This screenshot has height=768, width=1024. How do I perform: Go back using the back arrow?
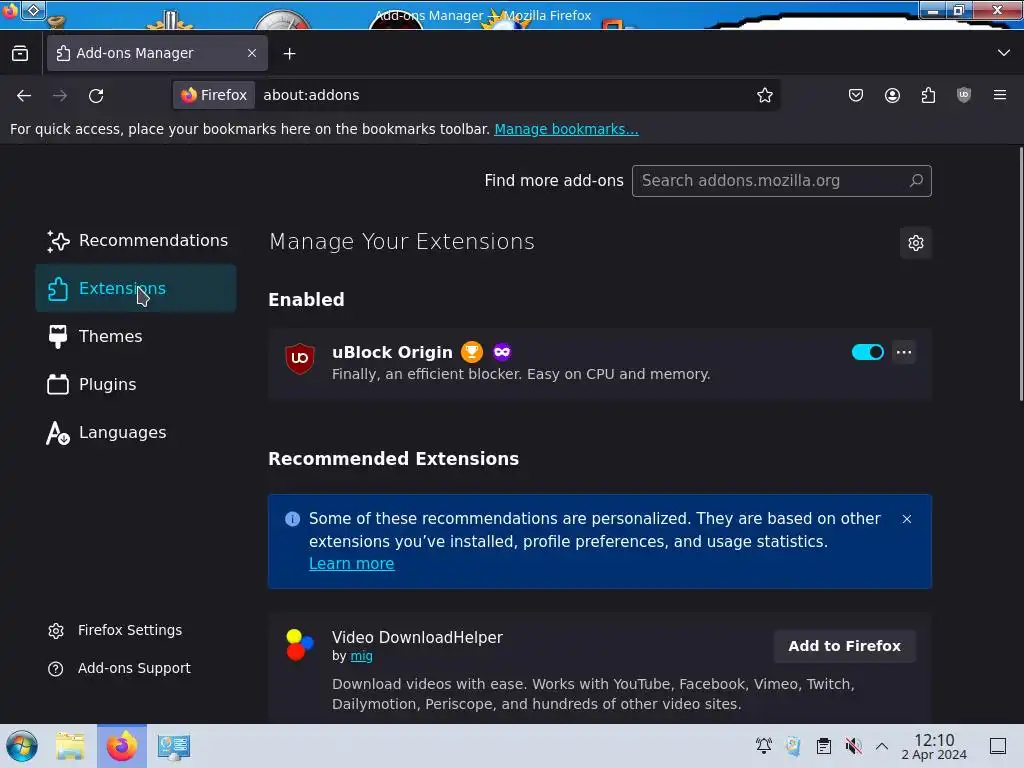(x=24, y=95)
